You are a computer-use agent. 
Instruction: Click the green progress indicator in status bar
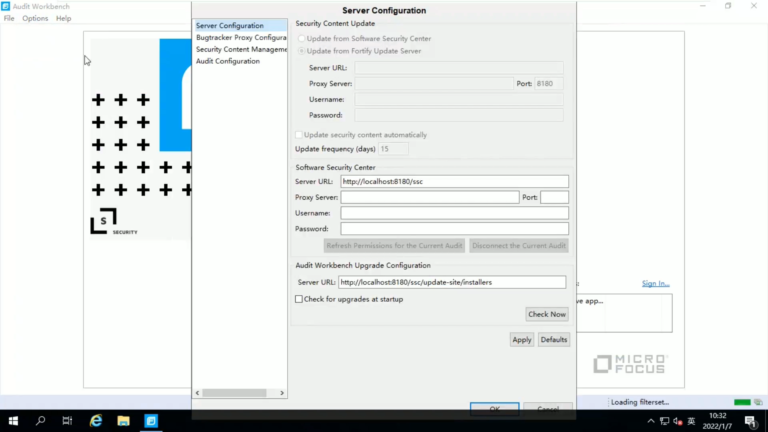742,402
